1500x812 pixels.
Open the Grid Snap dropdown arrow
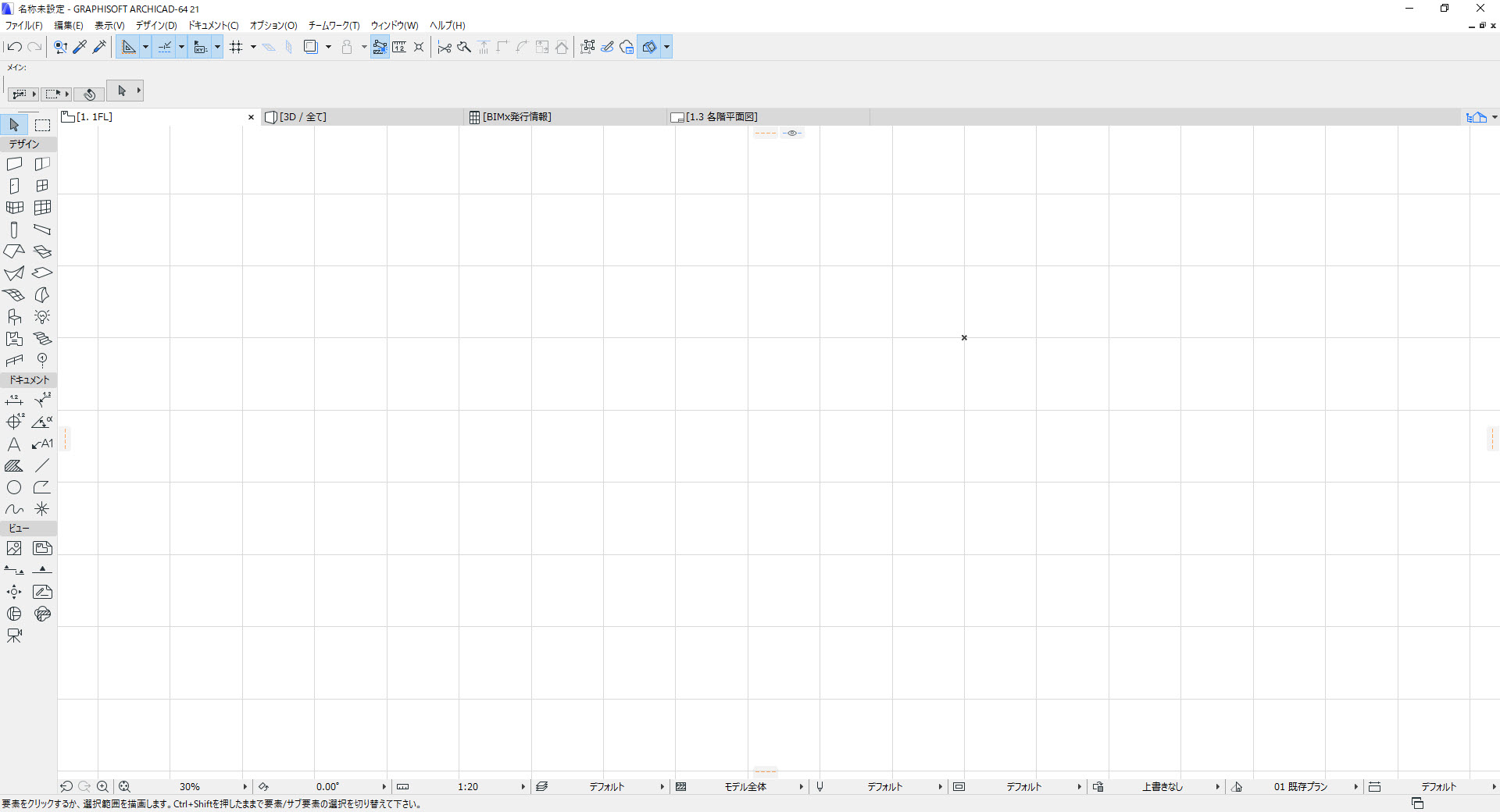coord(253,47)
